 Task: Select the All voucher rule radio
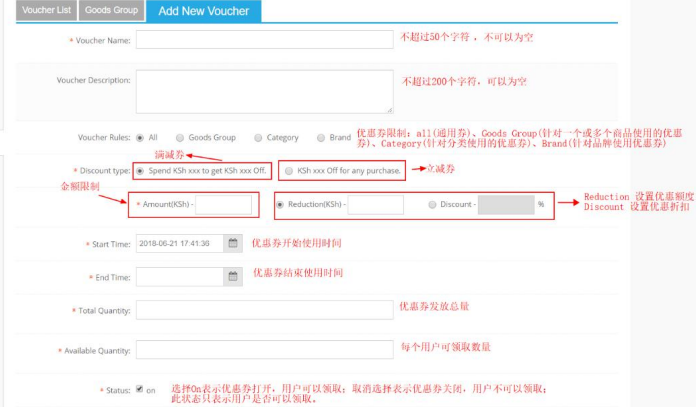[x=140, y=138]
